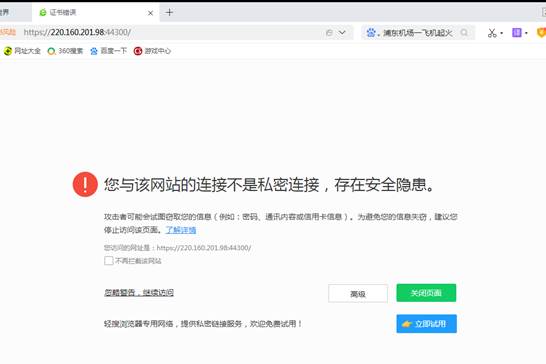The width and height of the screenshot is (546, 364).
Task: Click the search magnifier icon in search box
Action: coord(464,33)
